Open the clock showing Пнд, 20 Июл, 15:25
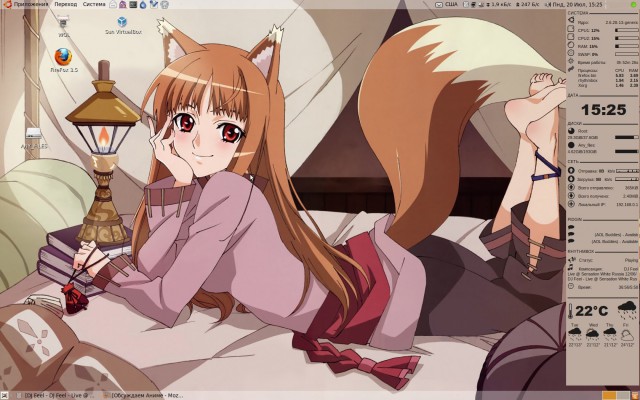 point(577,5)
